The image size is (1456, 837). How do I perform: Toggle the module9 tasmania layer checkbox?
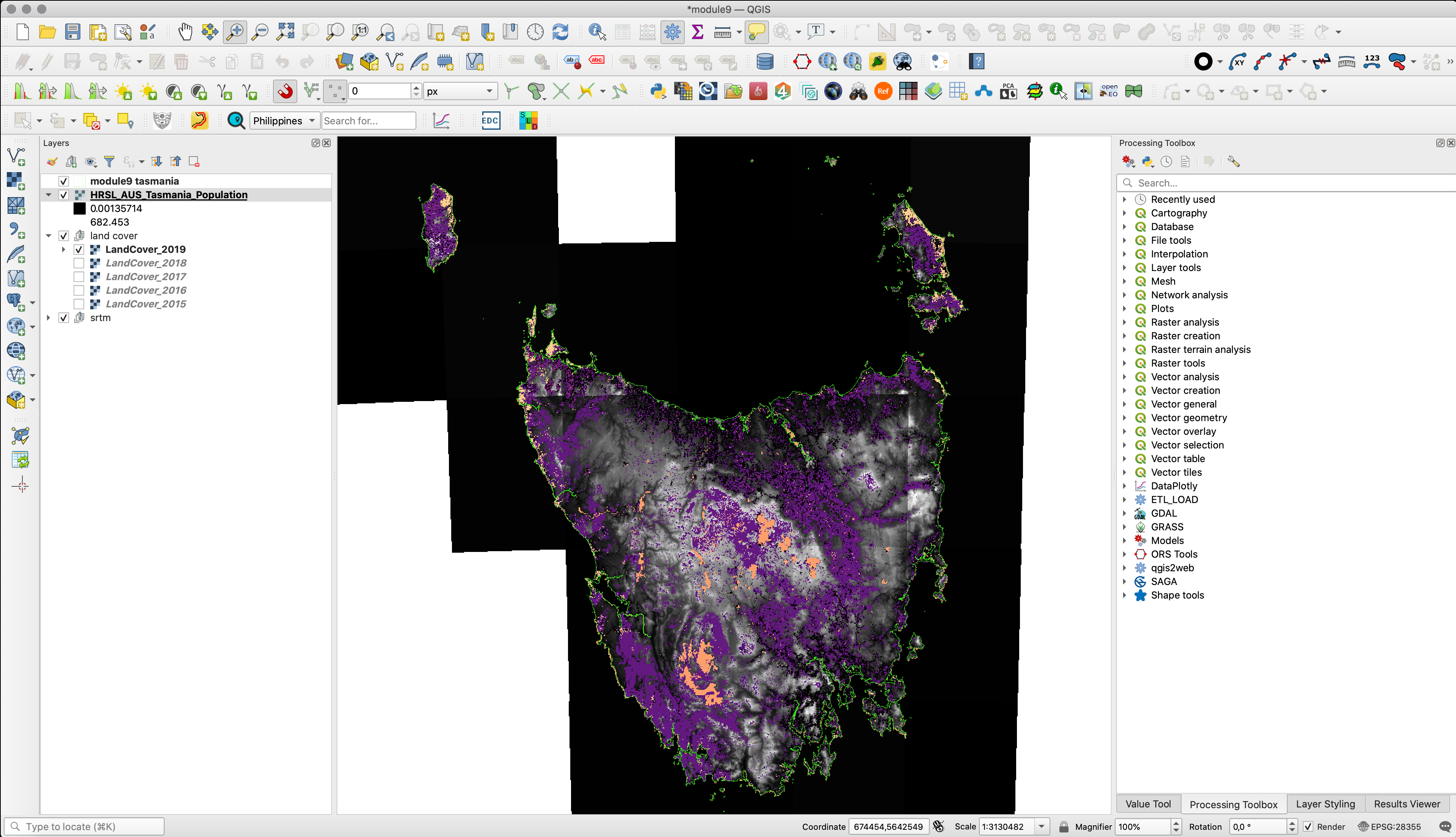pos(64,181)
